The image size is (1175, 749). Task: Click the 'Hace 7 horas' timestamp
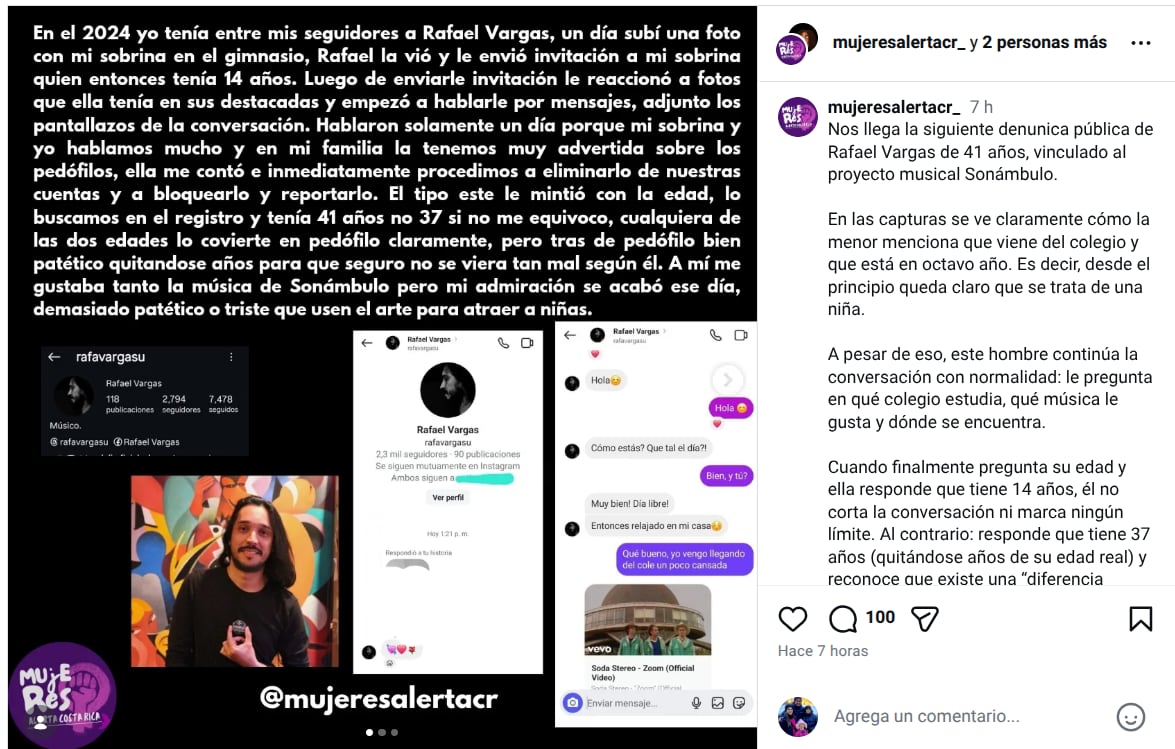coord(823,651)
